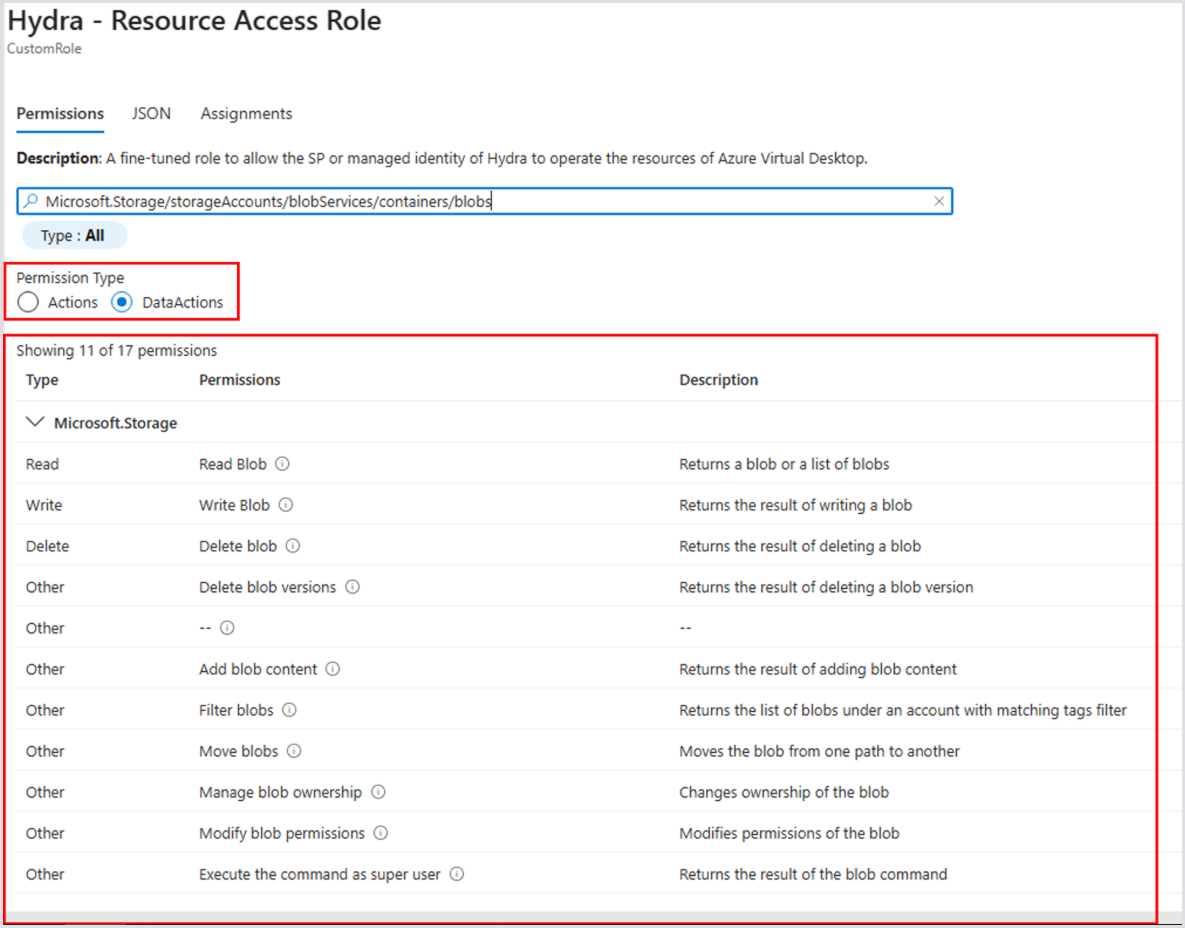Click the Delete blob permission name
This screenshot has height=928, width=1185.
click(238, 546)
